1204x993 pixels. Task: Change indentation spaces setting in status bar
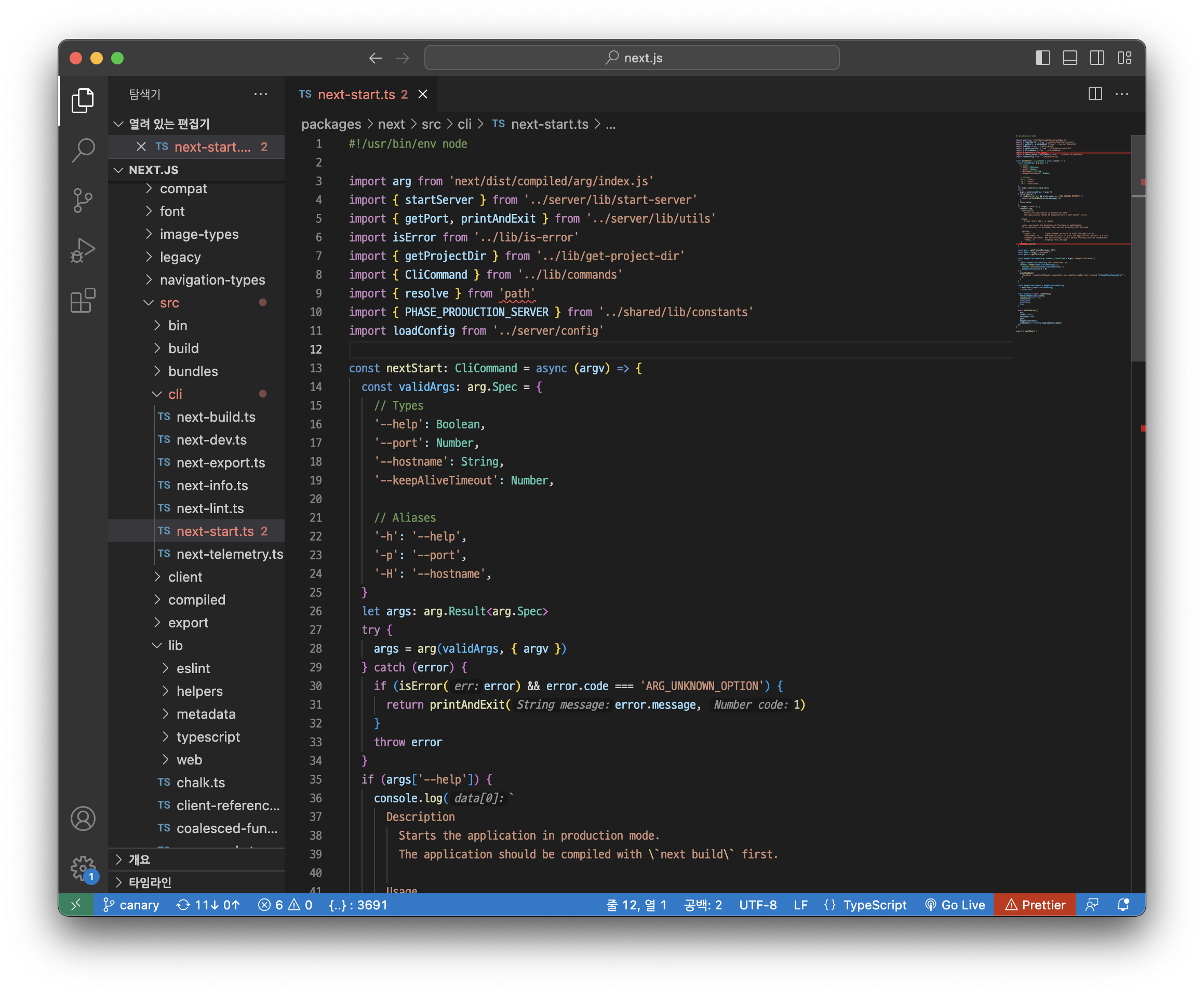pyautogui.click(x=703, y=904)
